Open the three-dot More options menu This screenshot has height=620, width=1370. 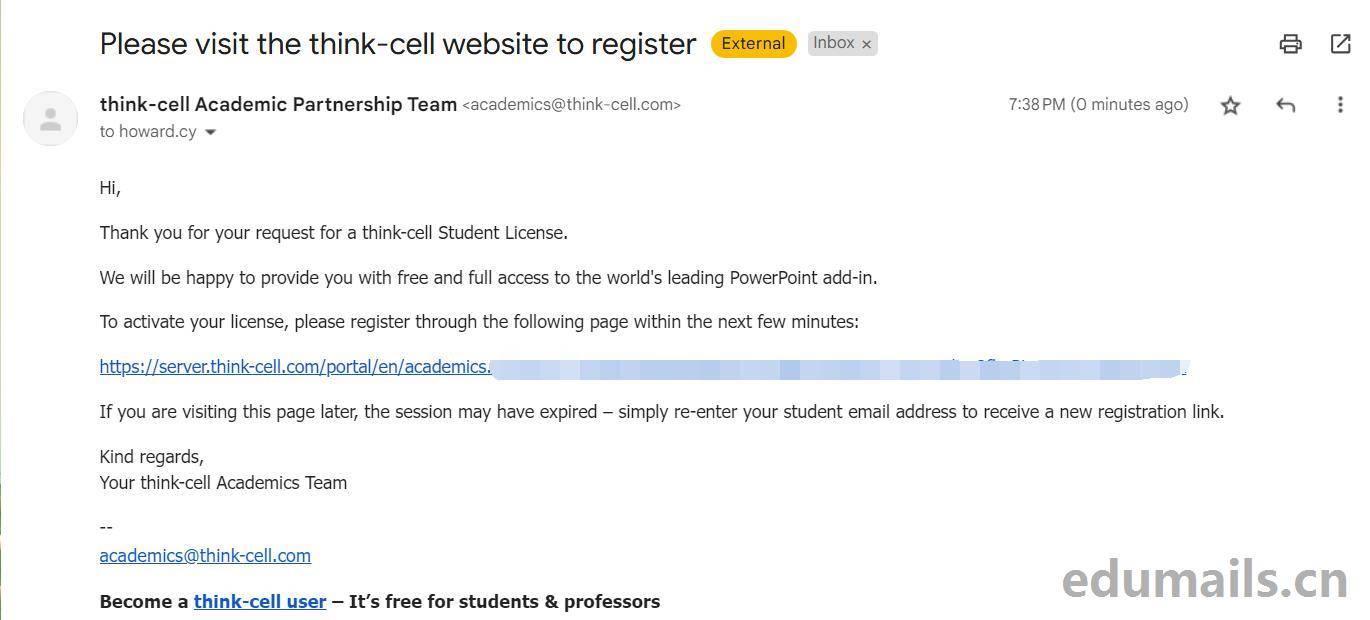[x=1340, y=105]
